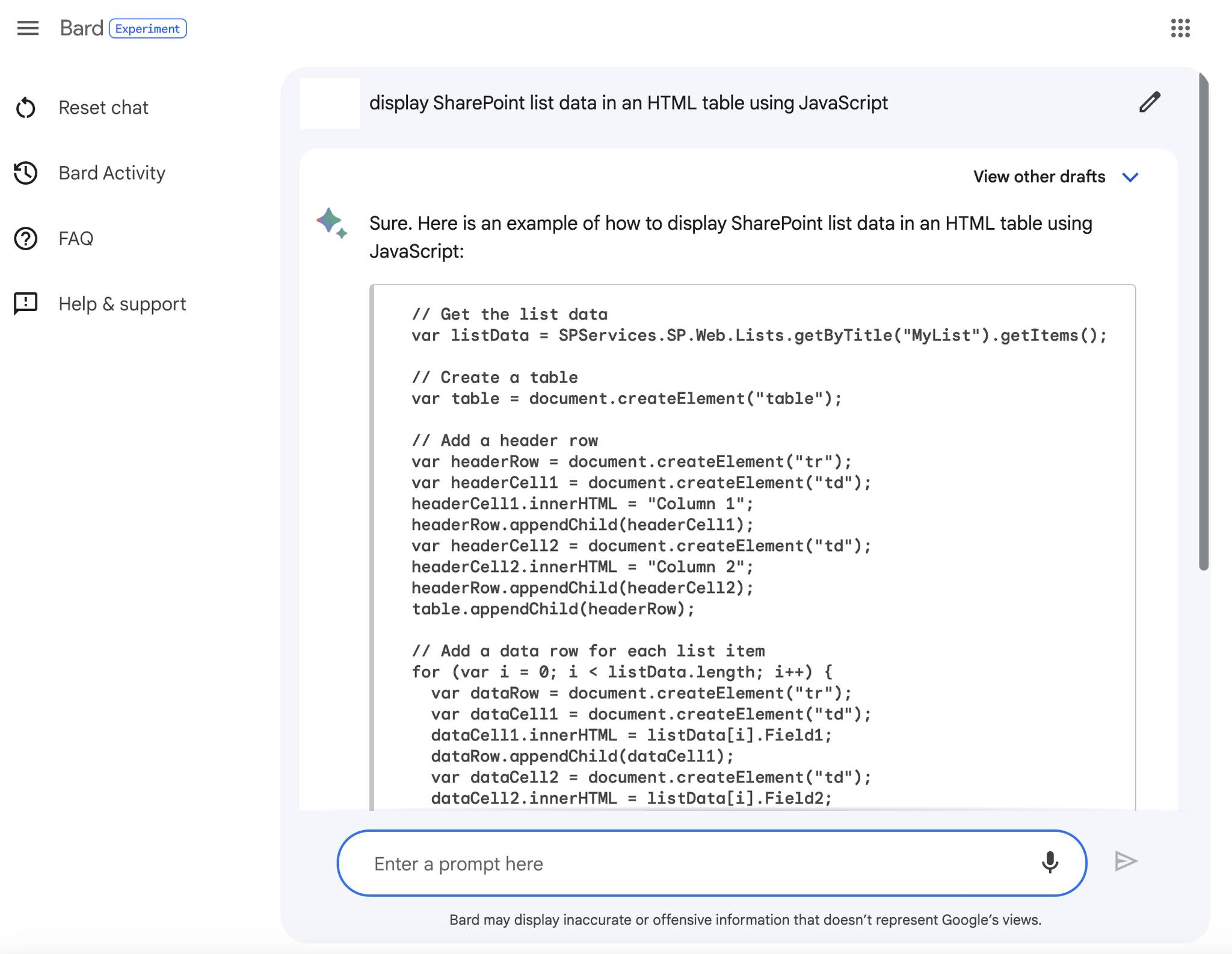Click the microphone voice input icon
Screen dimensions: 1232x954
[x=1050, y=862]
